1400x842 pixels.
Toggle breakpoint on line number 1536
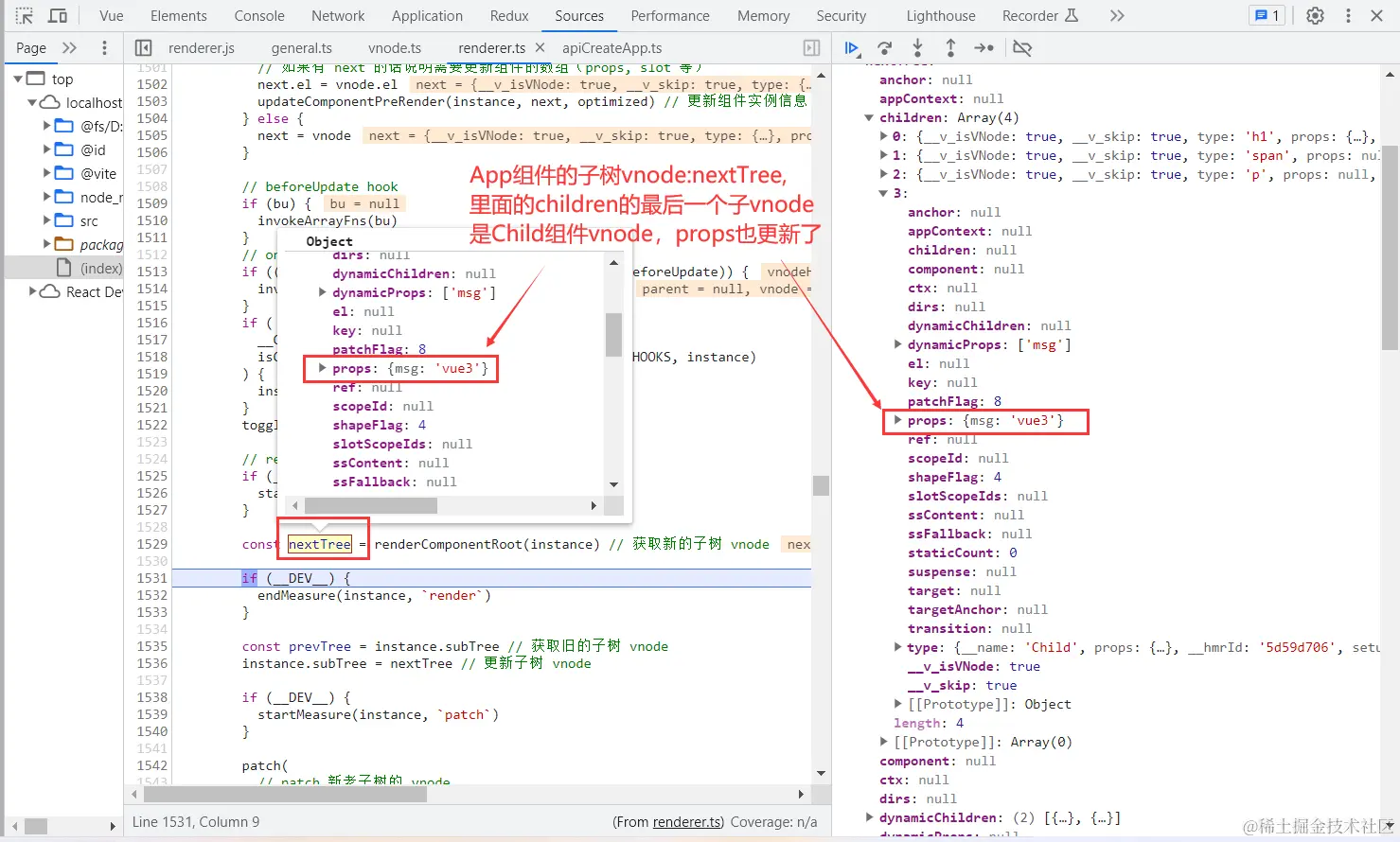tap(151, 663)
